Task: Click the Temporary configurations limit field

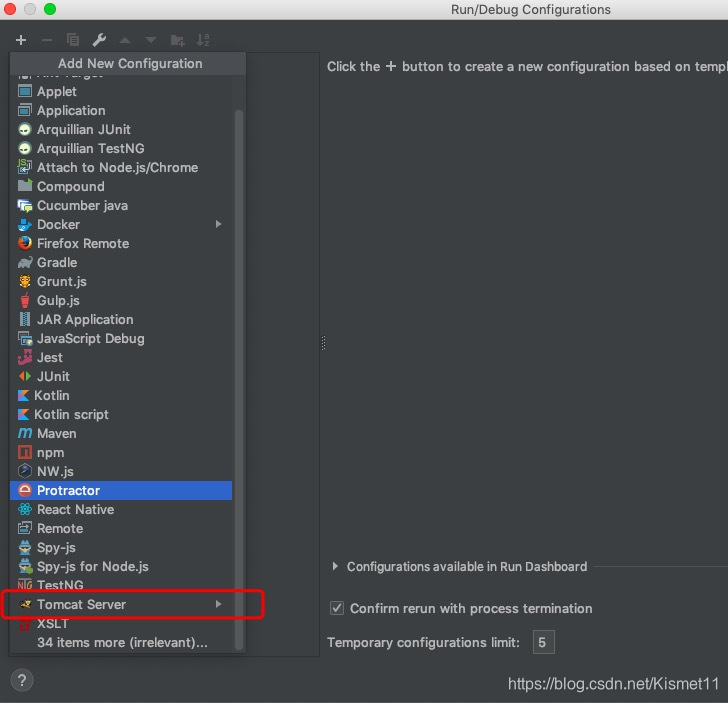Action: click(x=544, y=642)
